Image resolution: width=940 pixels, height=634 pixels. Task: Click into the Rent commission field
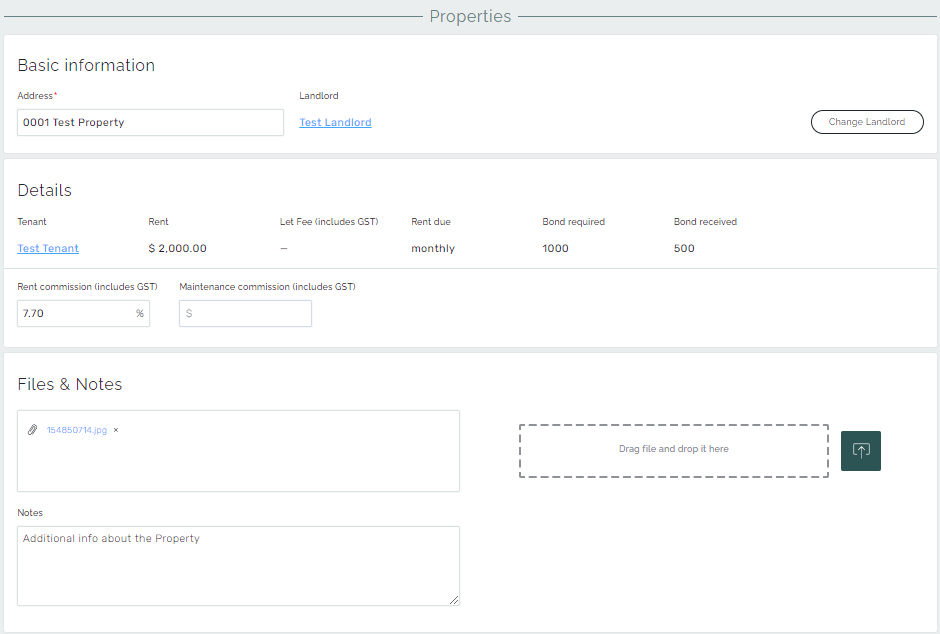pos(75,314)
